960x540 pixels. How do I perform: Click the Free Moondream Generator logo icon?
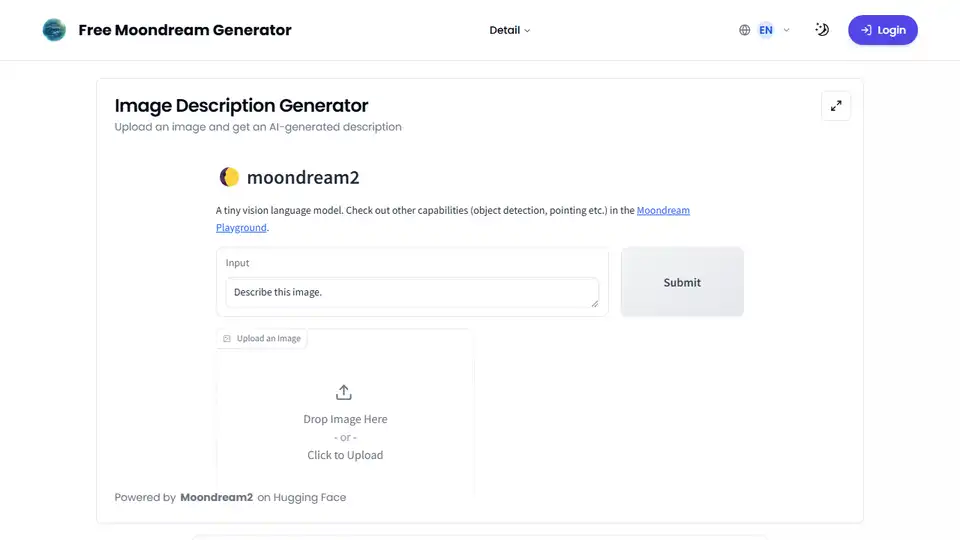[x=54, y=30]
